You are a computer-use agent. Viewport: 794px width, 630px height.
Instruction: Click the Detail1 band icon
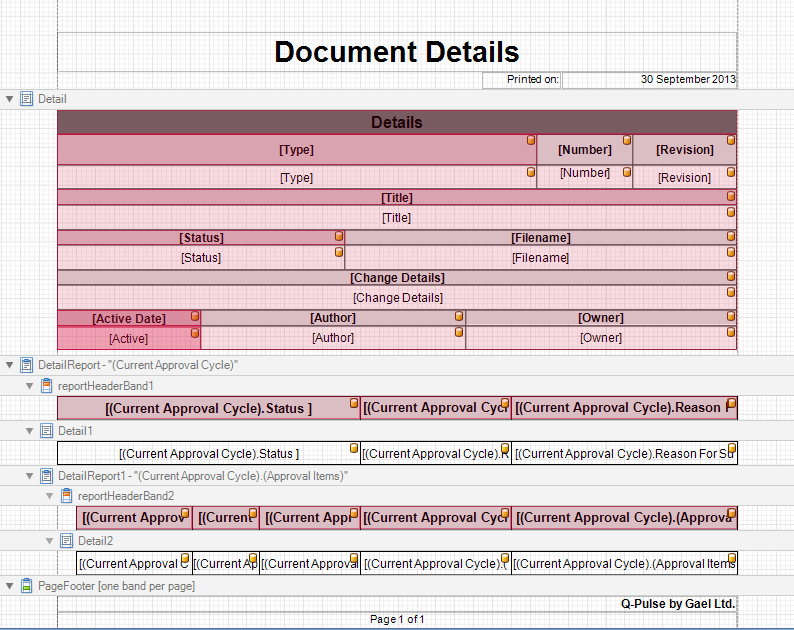46,431
